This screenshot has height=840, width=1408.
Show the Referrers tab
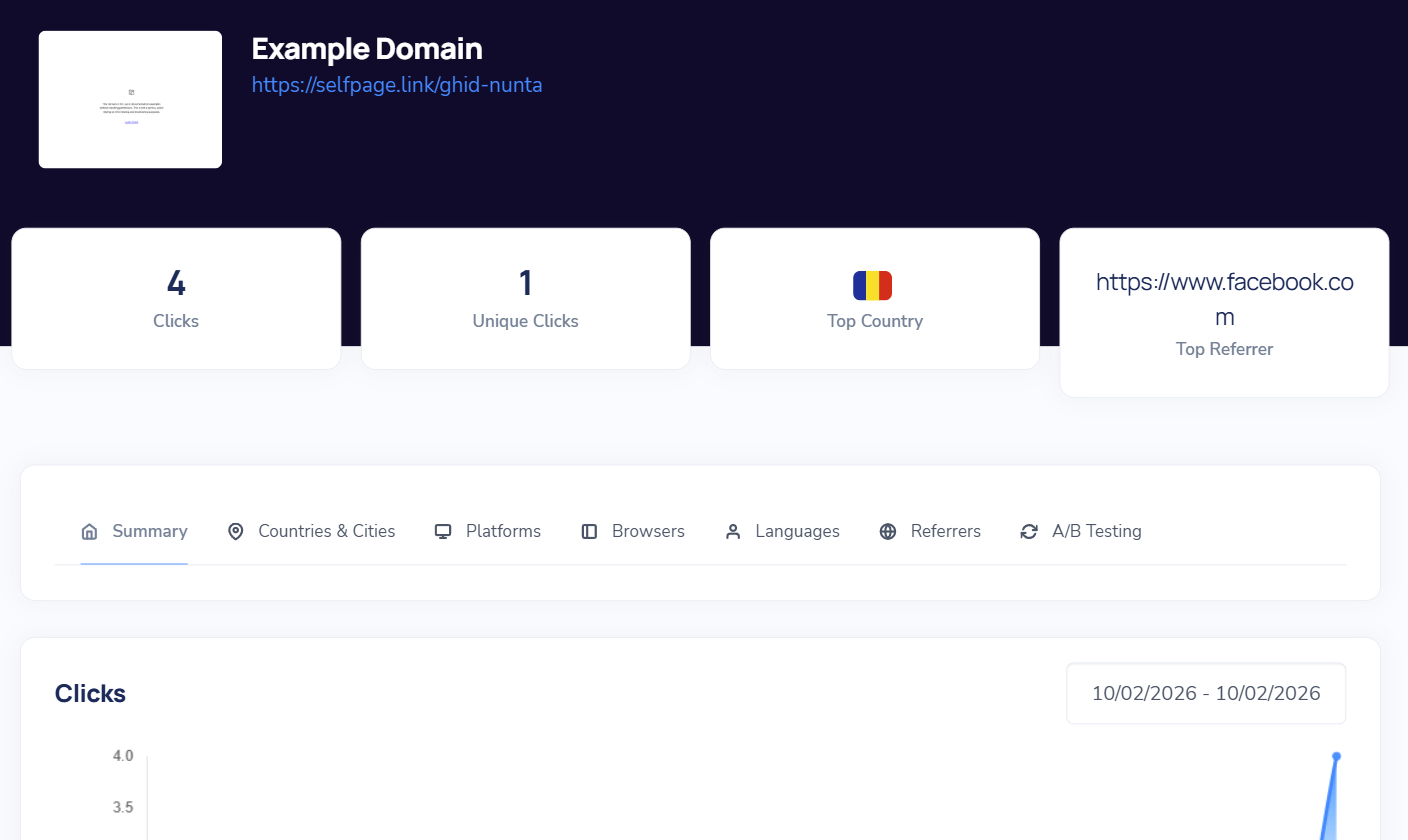(x=930, y=532)
